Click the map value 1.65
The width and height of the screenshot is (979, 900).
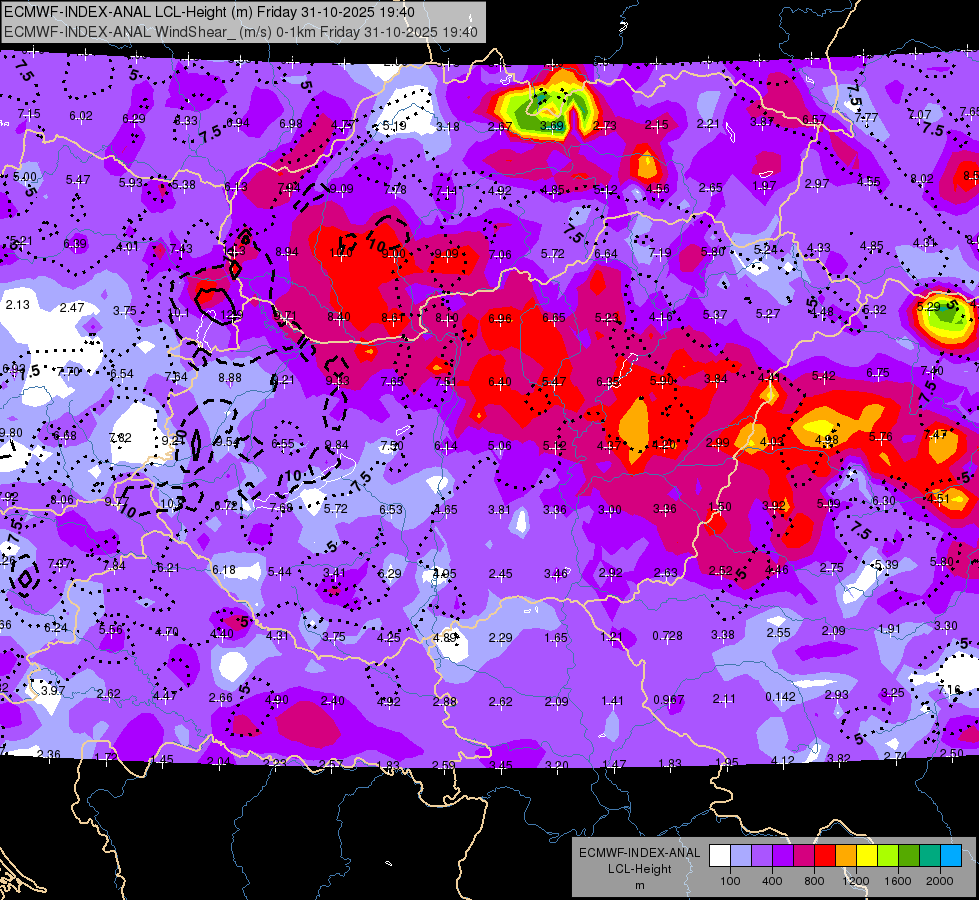[x=556, y=638]
